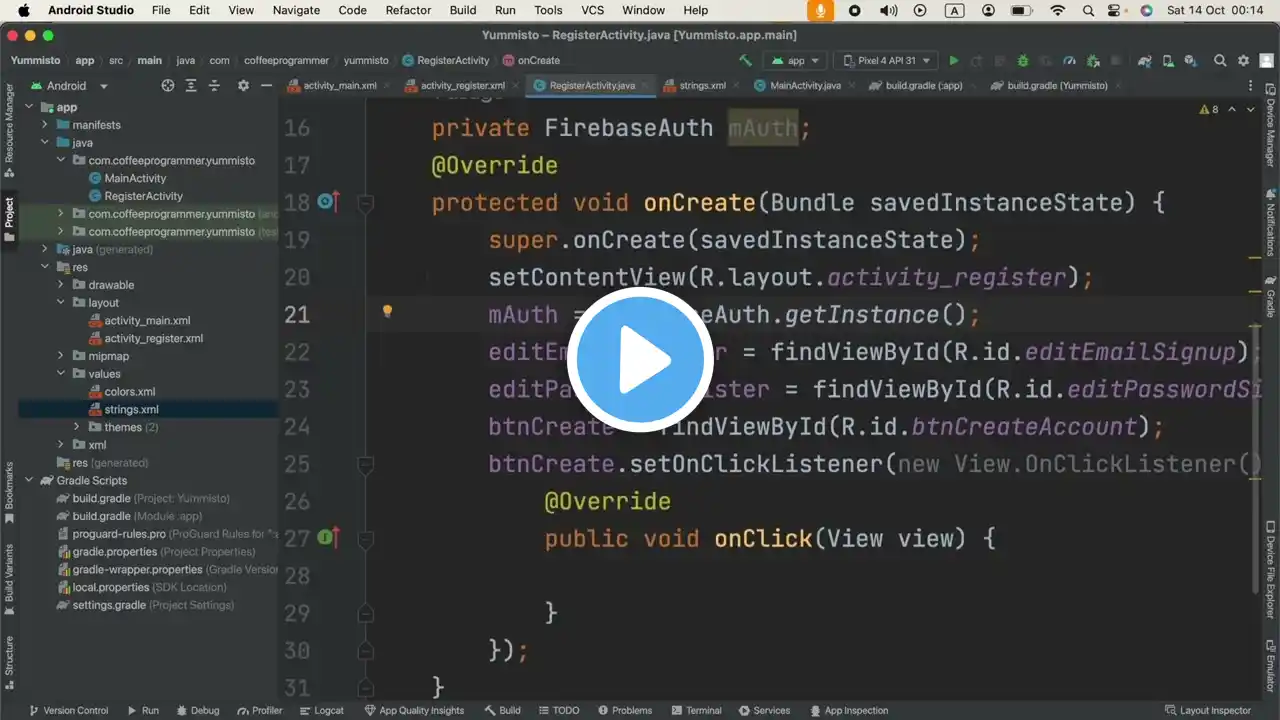Select opened file target icon in Project panel

coord(168,86)
